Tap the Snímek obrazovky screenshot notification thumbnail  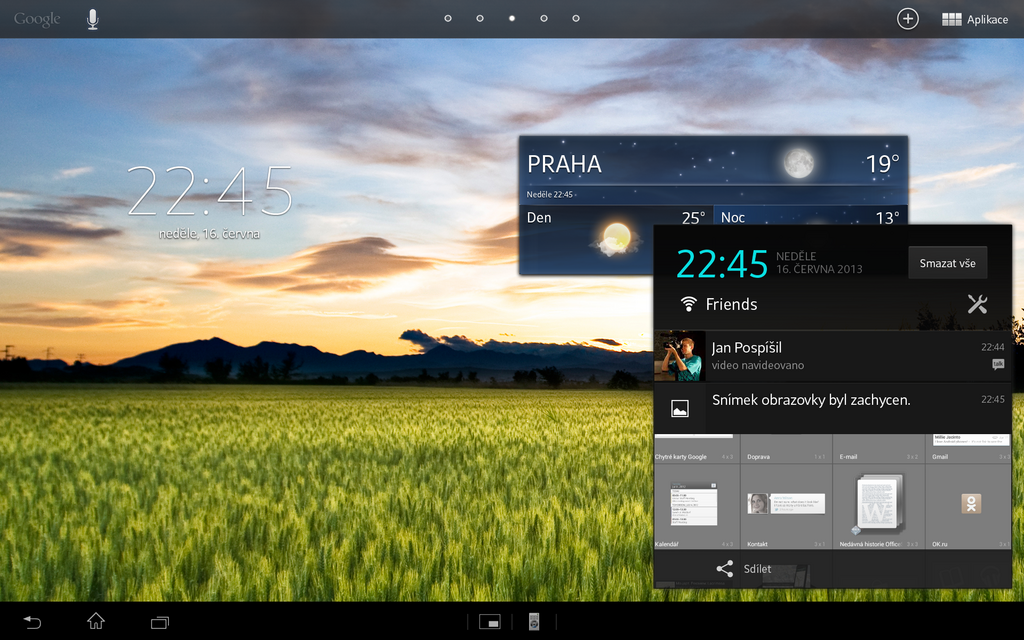click(x=680, y=408)
